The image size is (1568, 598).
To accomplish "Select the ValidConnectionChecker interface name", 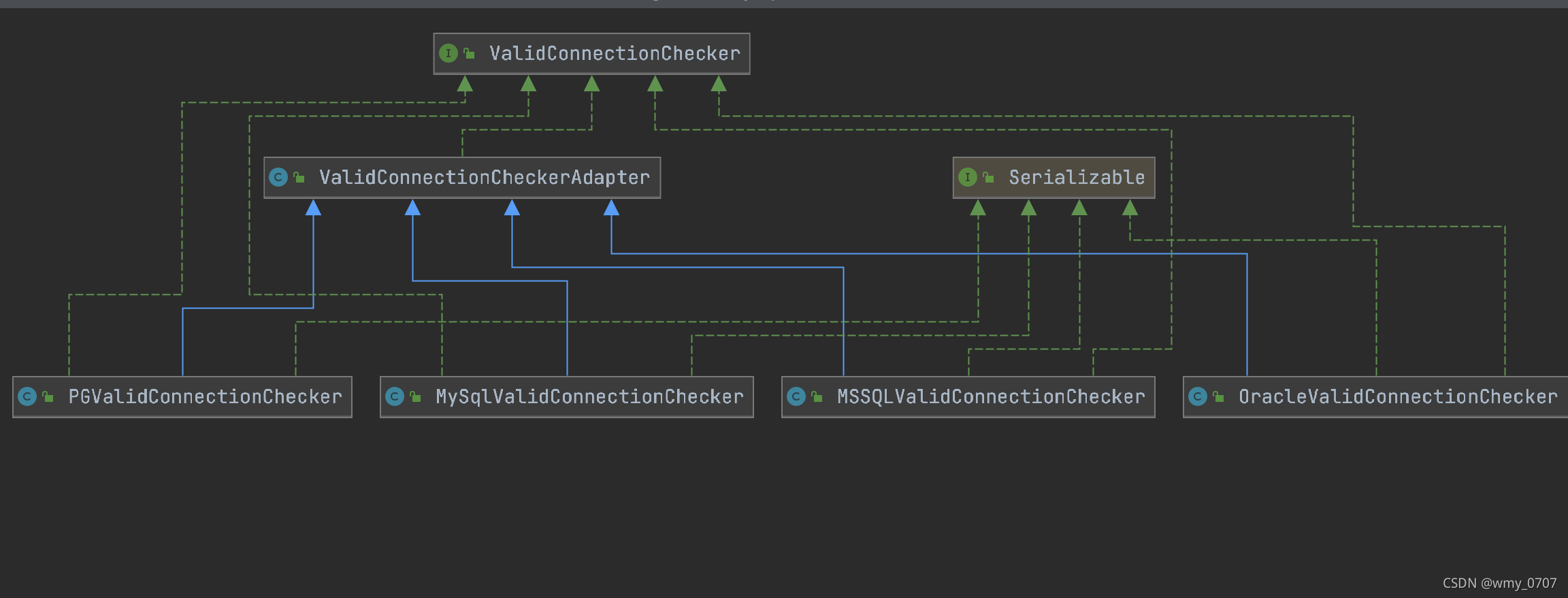I will tap(615, 53).
